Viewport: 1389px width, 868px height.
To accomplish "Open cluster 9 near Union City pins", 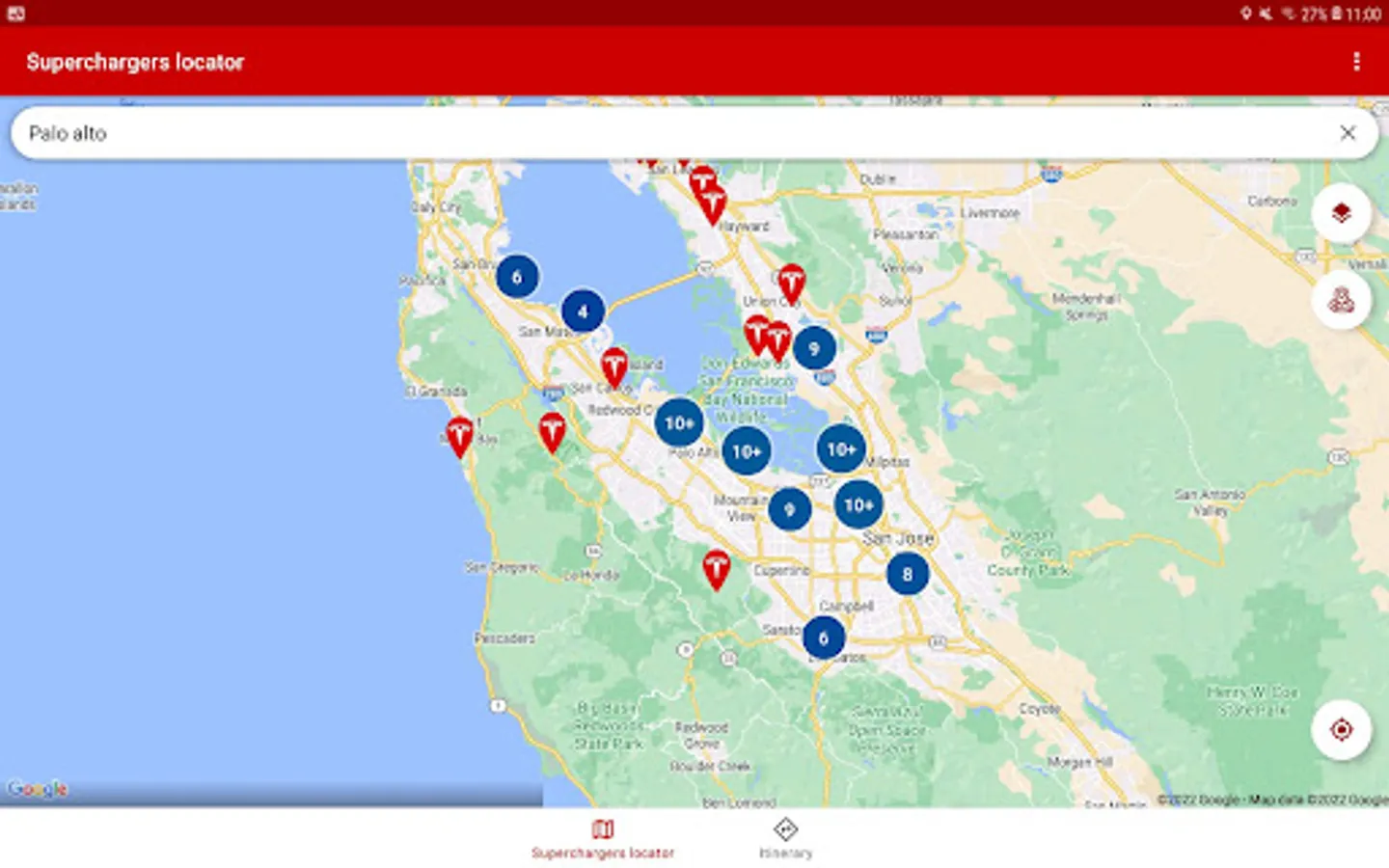I will tap(814, 348).
